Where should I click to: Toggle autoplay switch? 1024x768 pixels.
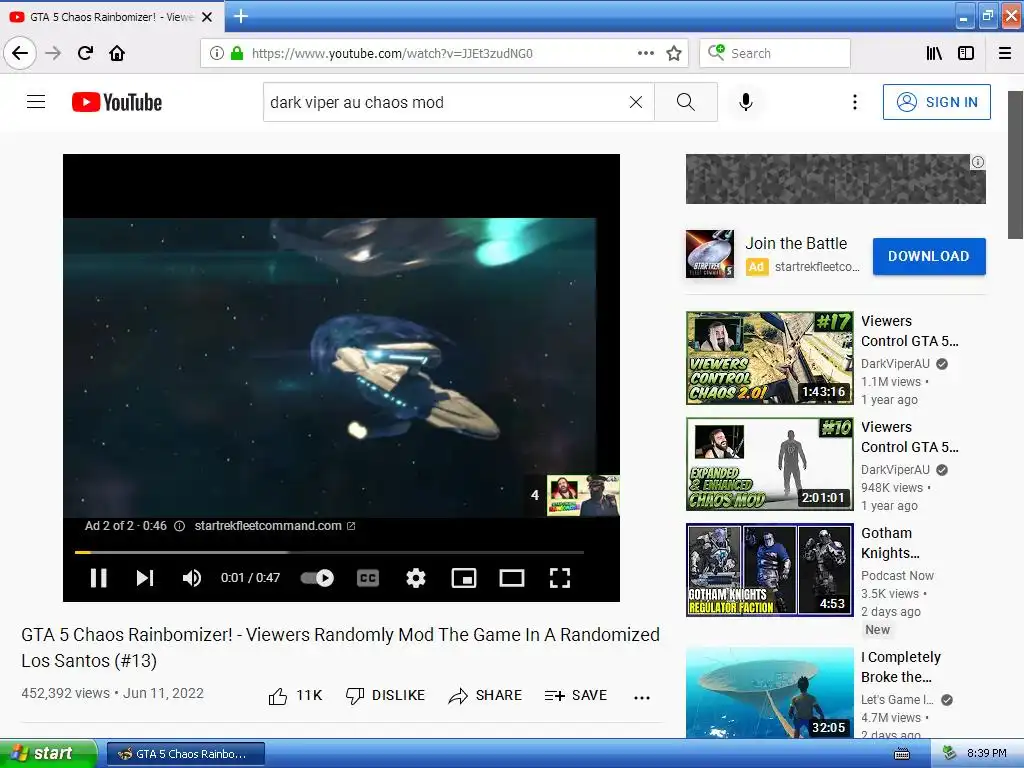pos(317,578)
